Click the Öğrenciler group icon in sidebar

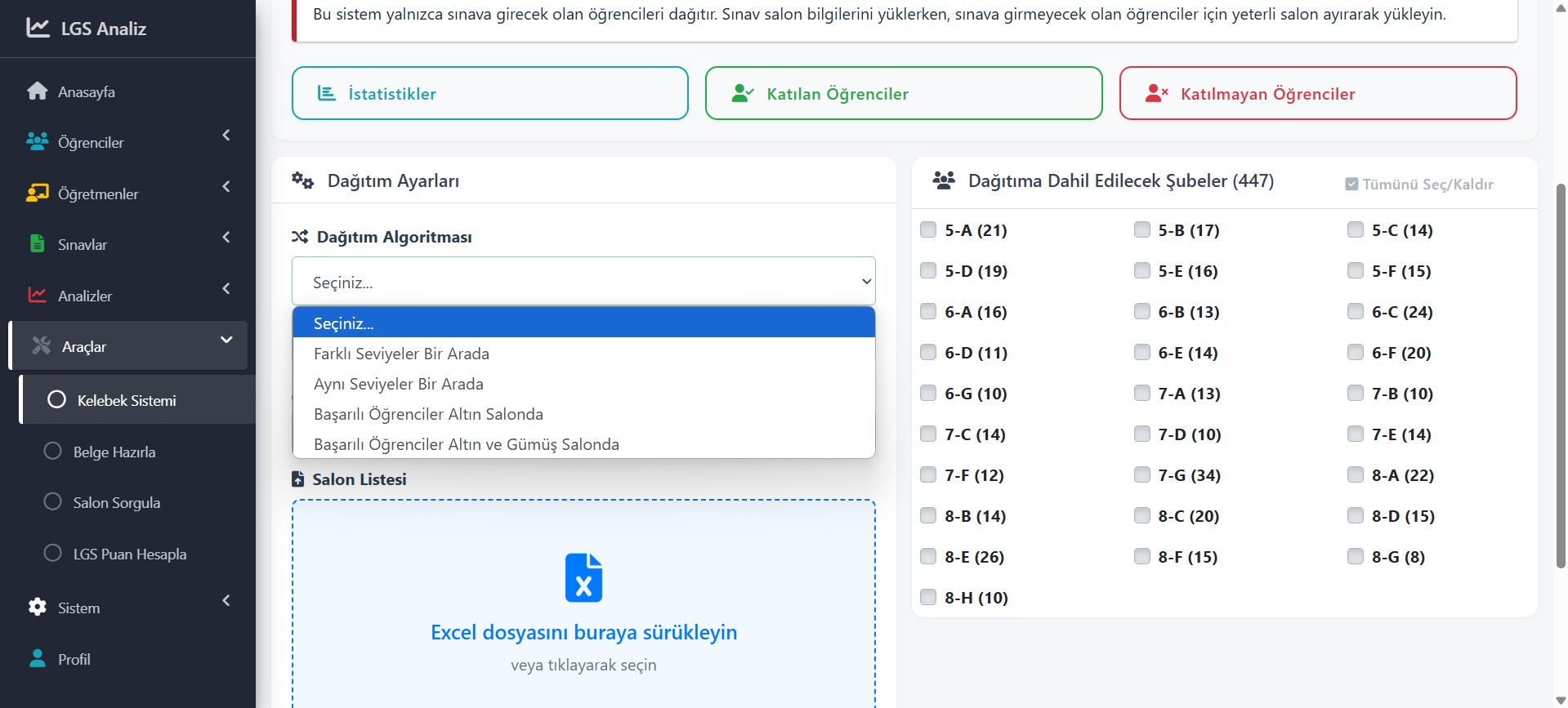coord(38,142)
